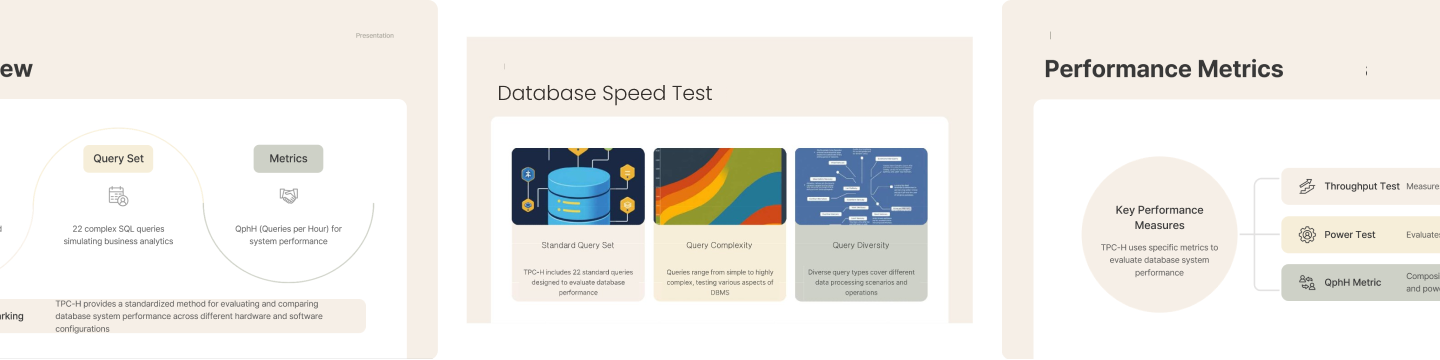Open the database cylinder image
The height and width of the screenshot is (360, 1440).
(578, 186)
